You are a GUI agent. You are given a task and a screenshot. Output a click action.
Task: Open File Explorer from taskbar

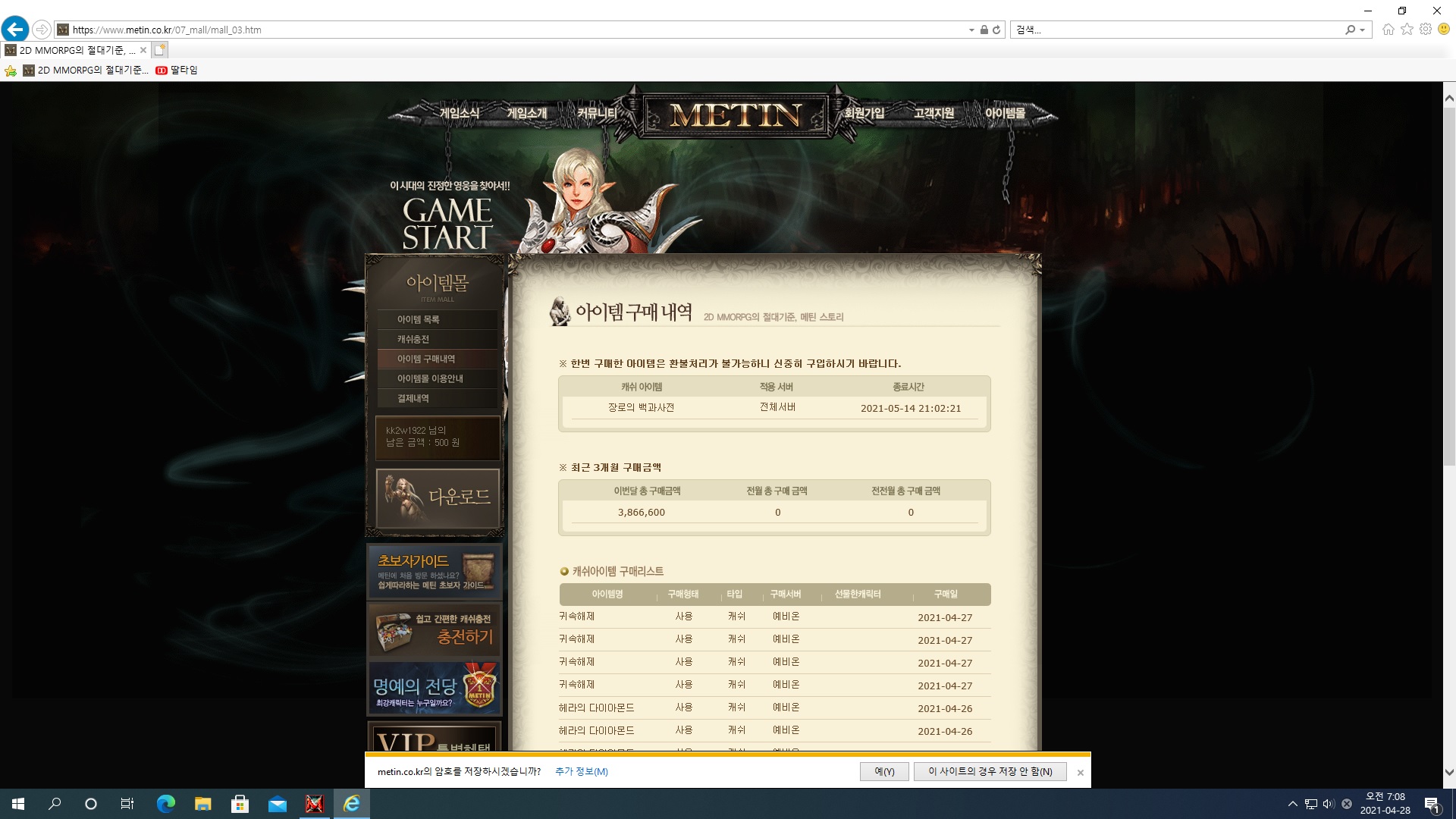point(202,804)
